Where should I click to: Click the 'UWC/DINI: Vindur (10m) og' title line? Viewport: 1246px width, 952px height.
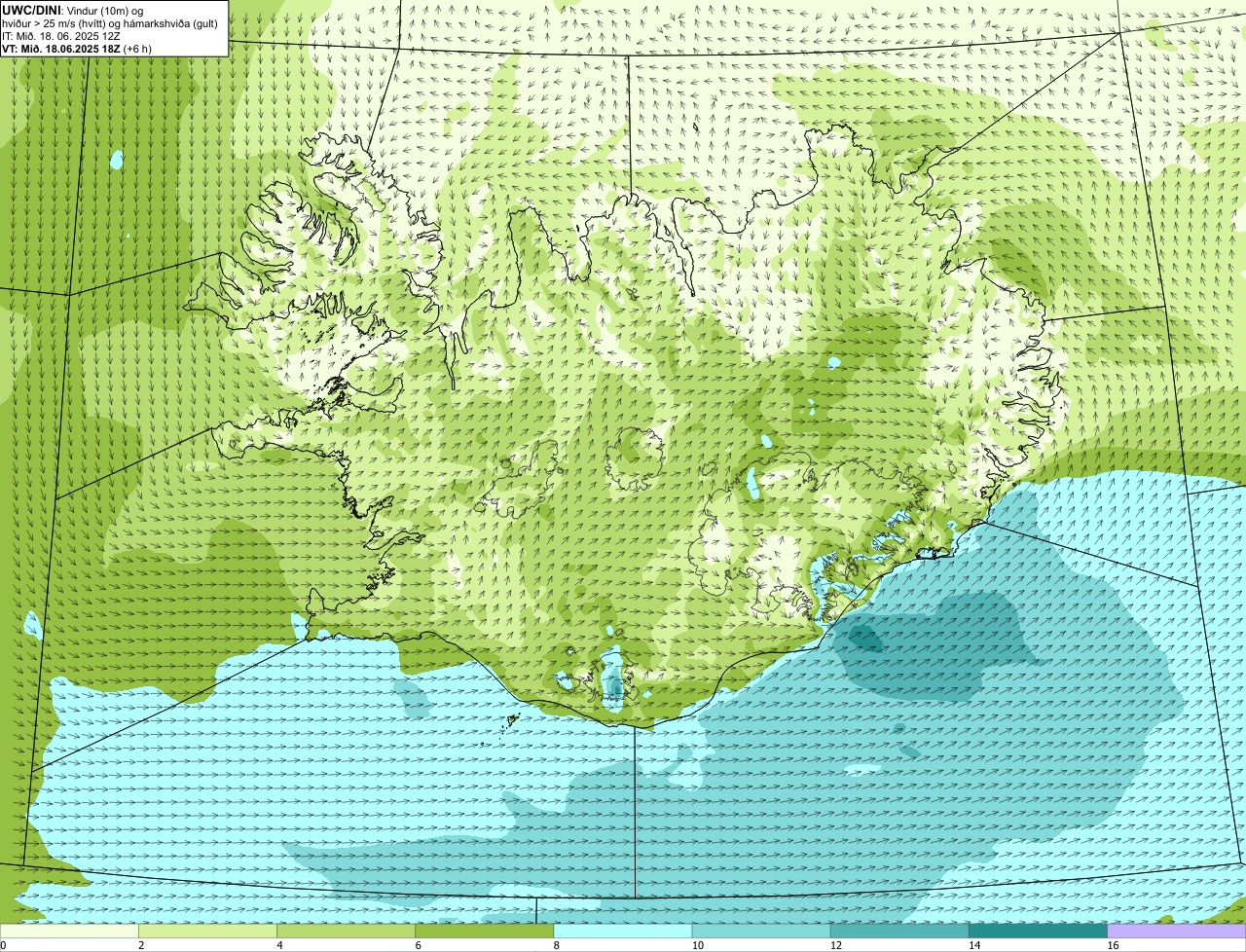[73, 10]
